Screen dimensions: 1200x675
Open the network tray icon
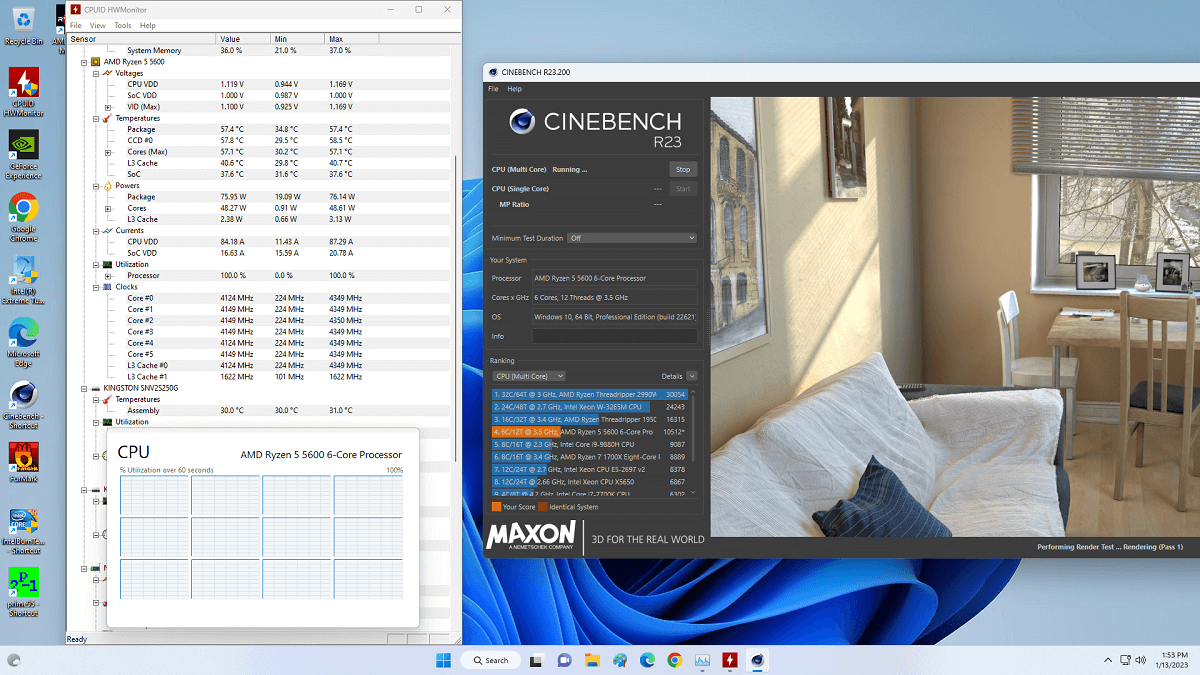[x=1127, y=660]
